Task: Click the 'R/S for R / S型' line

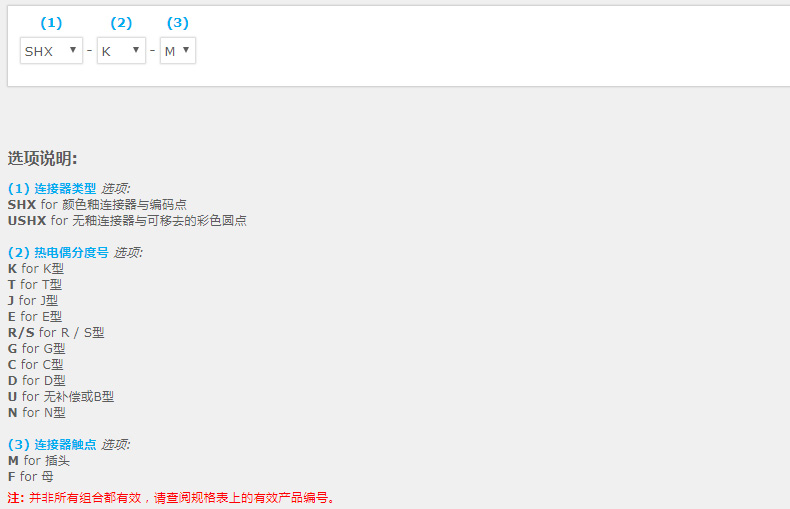Action: point(56,332)
